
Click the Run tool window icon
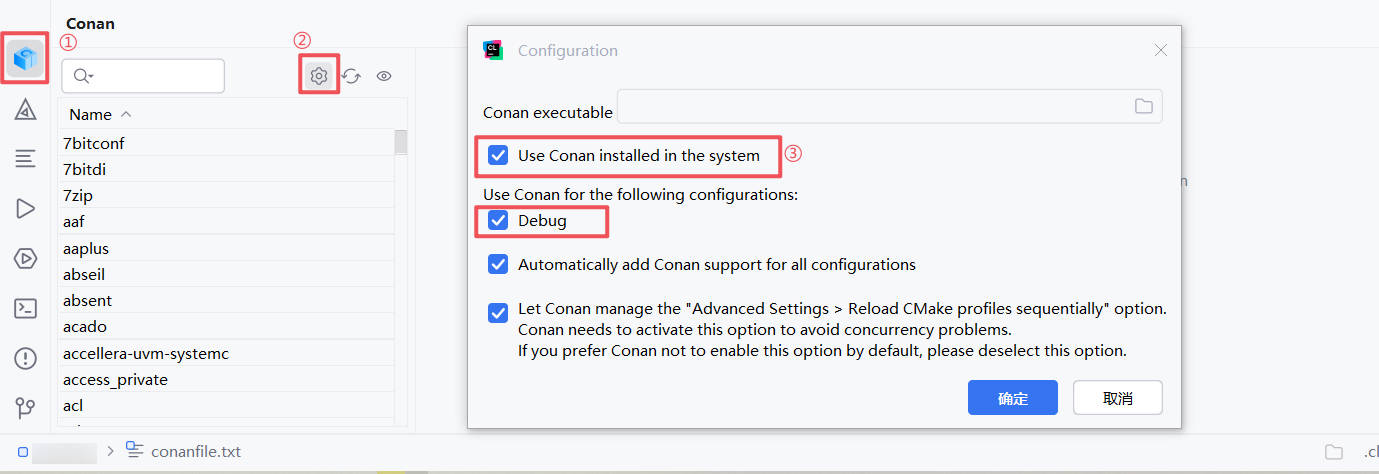[26, 208]
